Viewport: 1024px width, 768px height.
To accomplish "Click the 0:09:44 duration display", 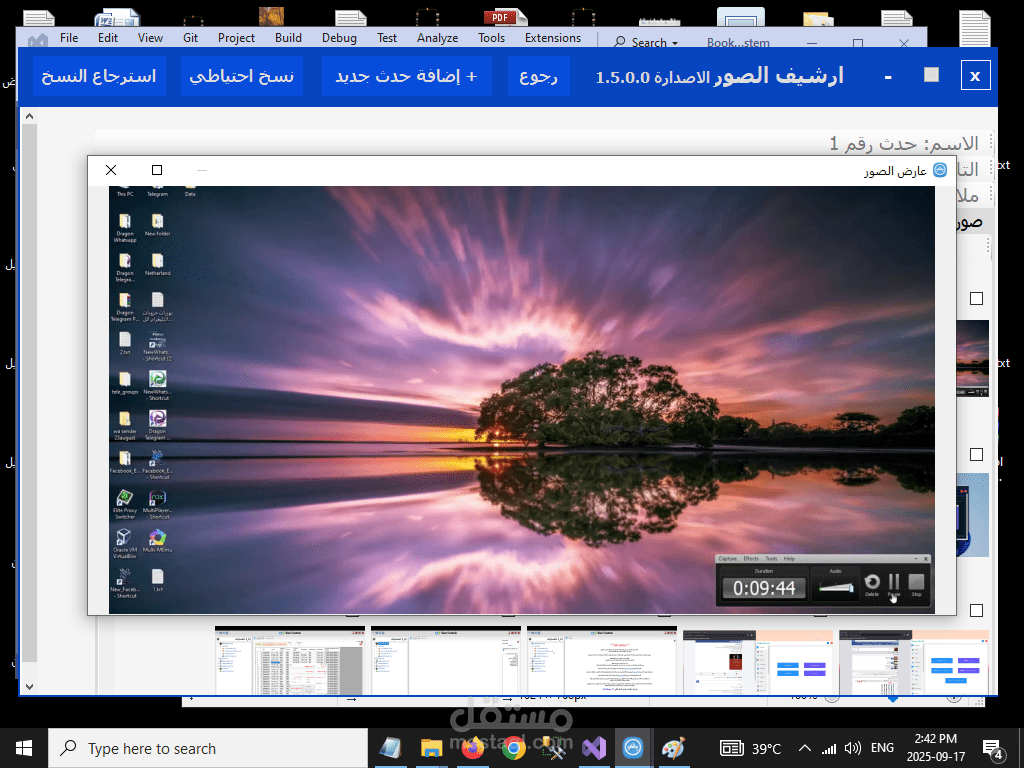I will tap(764, 588).
